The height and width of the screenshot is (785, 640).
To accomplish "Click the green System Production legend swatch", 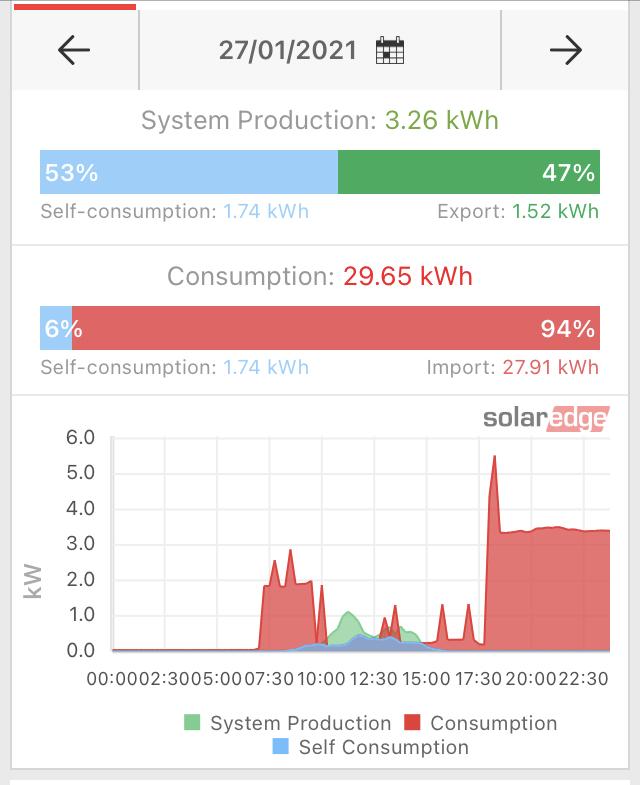I will pos(192,722).
